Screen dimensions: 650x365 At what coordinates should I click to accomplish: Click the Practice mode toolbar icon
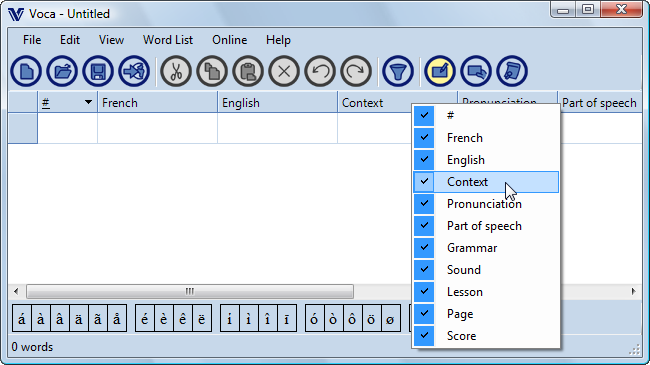[x=476, y=71]
